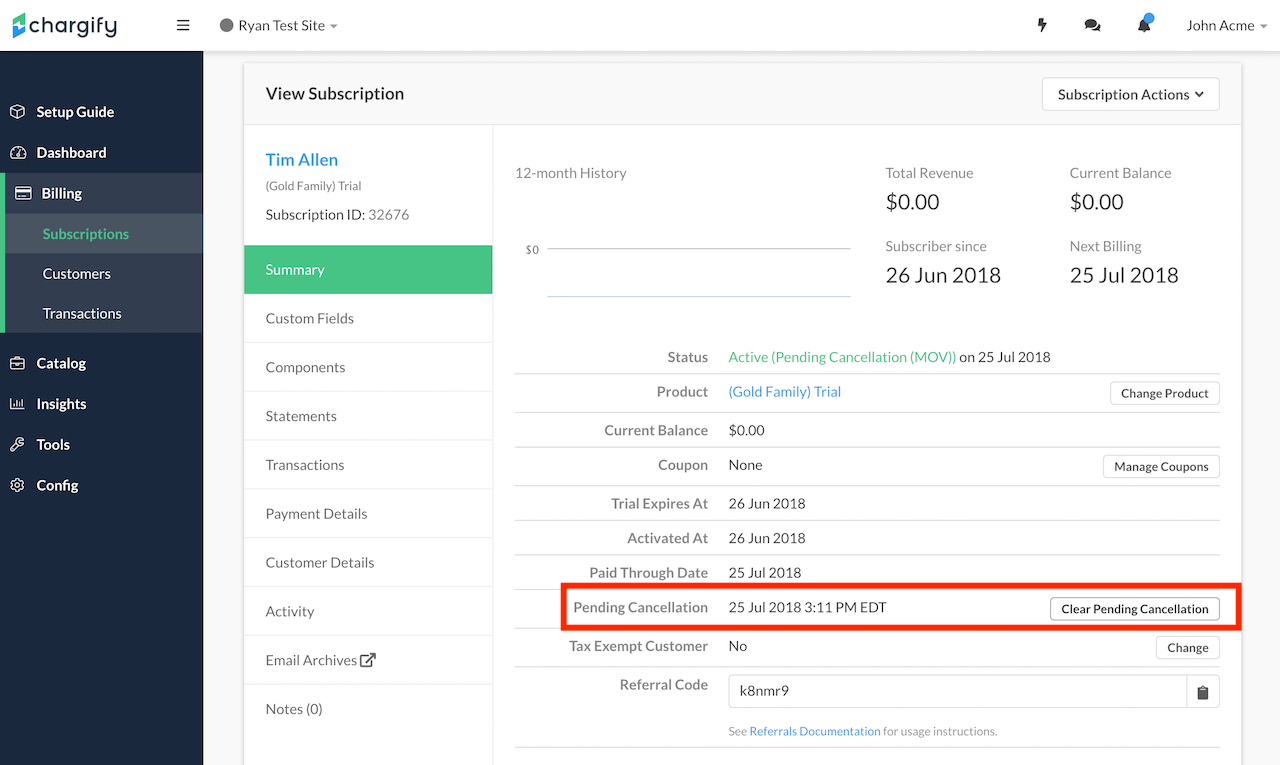The width and height of the screenshot is (1280, 765).
Task: Open Customers under Billing
Action: pyautogui.click(x=103, y=273)
